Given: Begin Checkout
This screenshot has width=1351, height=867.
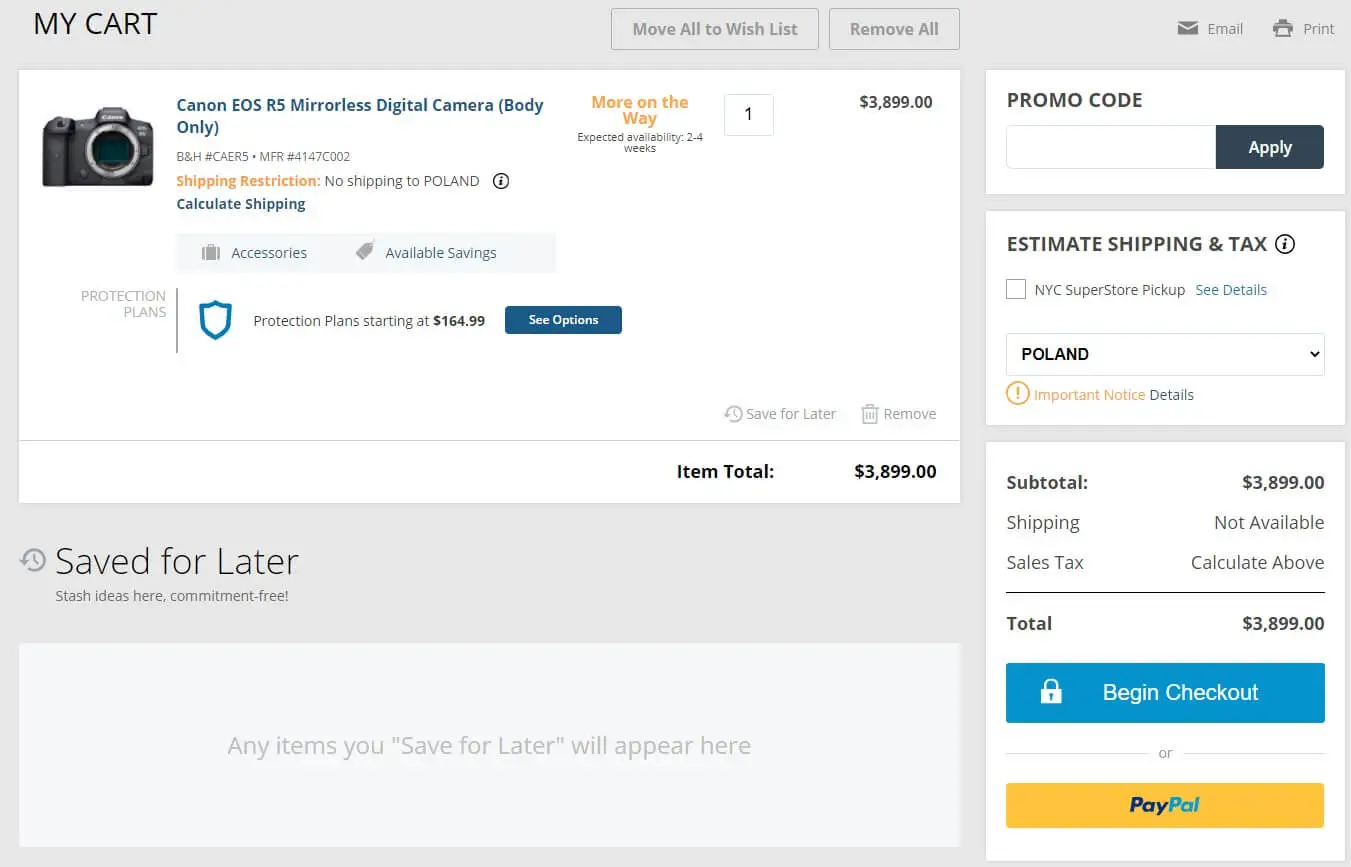Looking at the screenshot, I should tap(1165, 692).
